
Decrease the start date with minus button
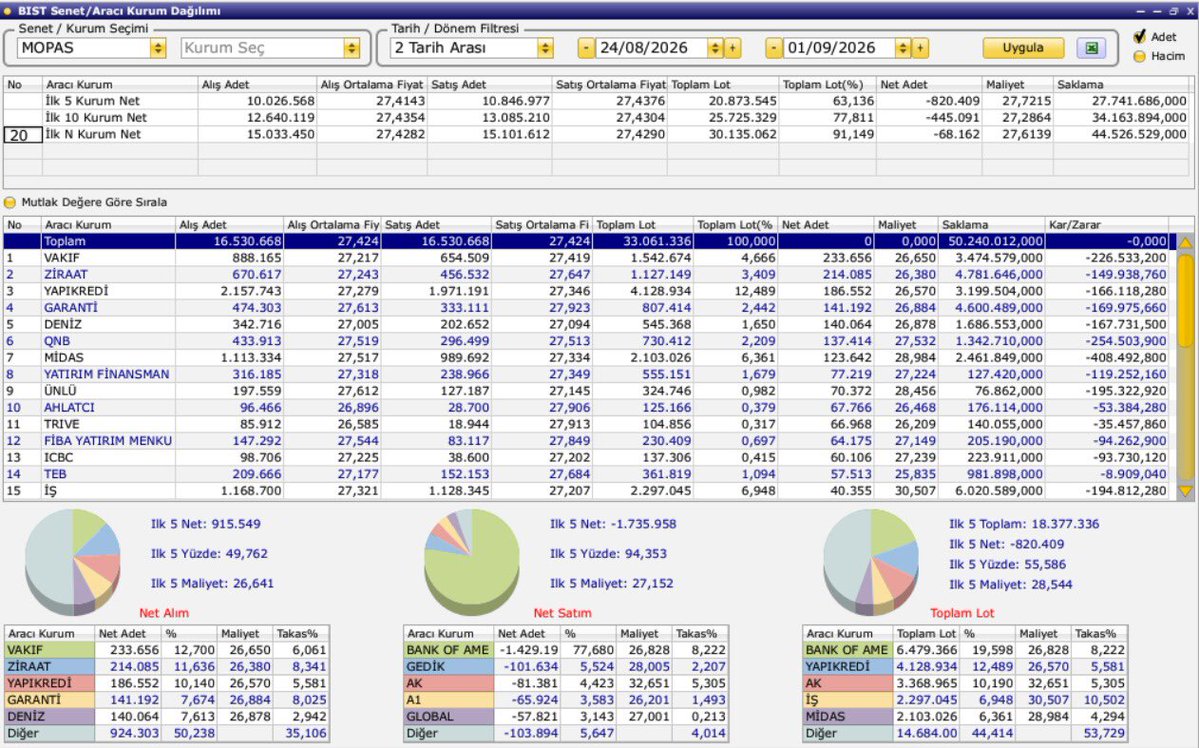pos(586,48)
